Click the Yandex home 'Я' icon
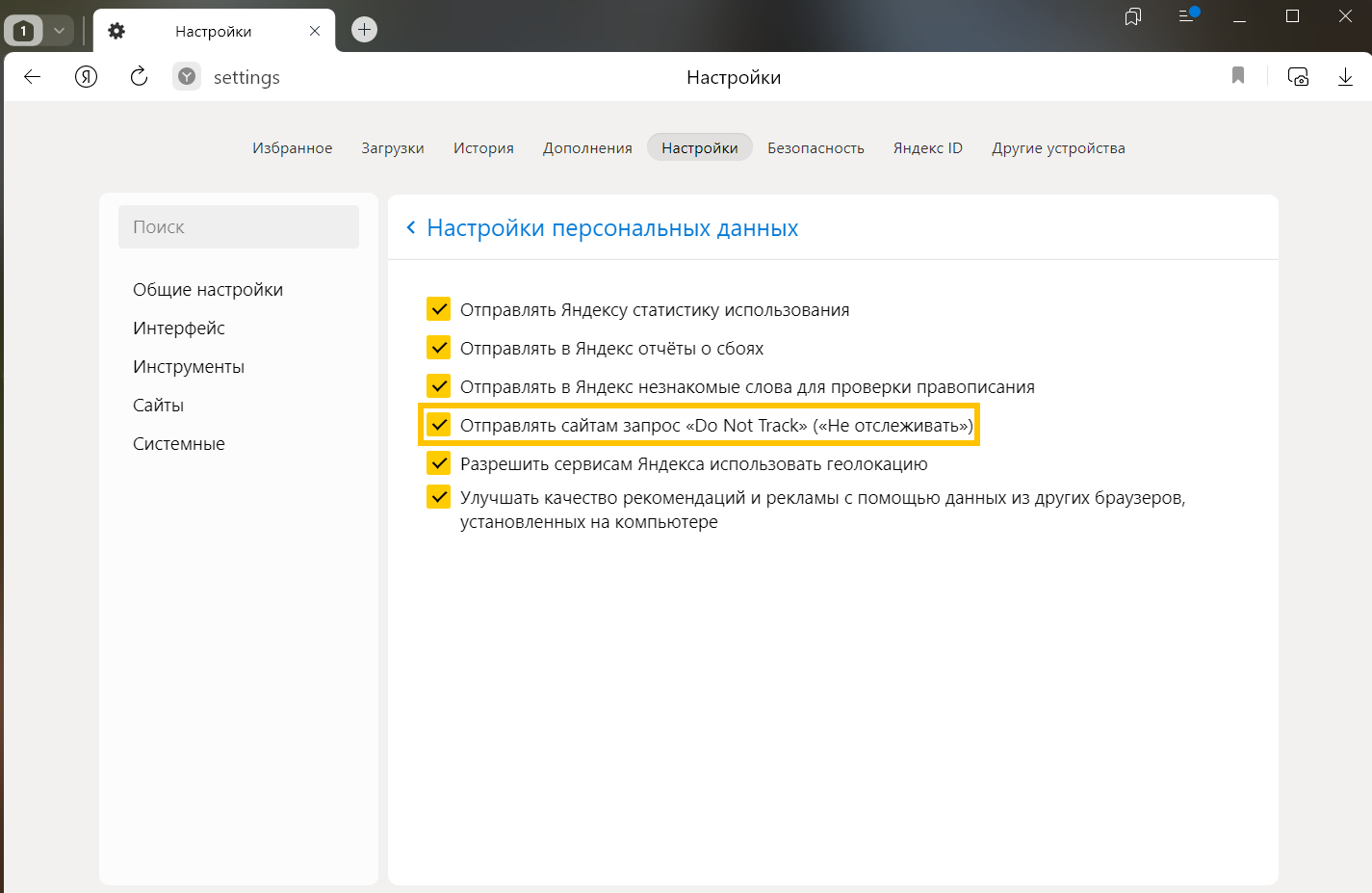This screenshot has height=893, width=1372. [86, 77]
